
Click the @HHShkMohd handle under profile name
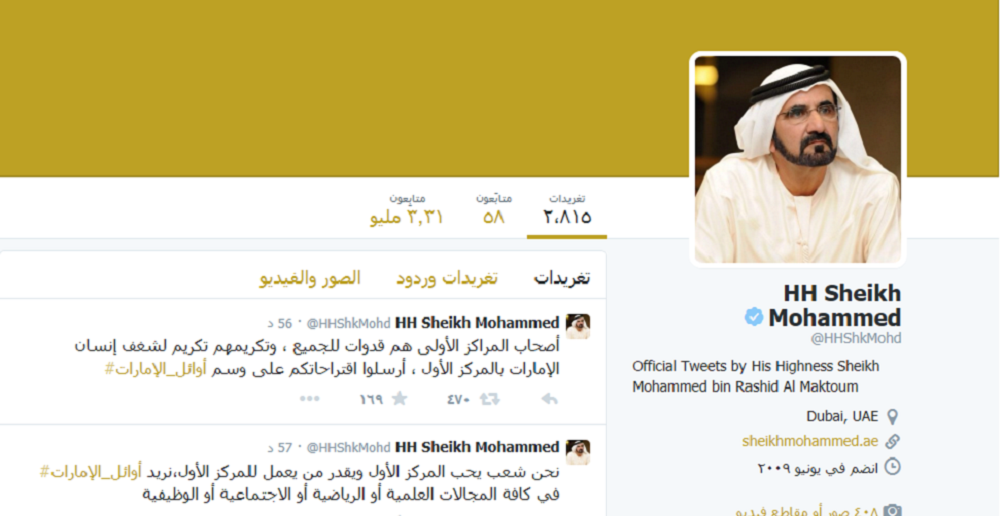pyautogui.click(x=856, y=339)
